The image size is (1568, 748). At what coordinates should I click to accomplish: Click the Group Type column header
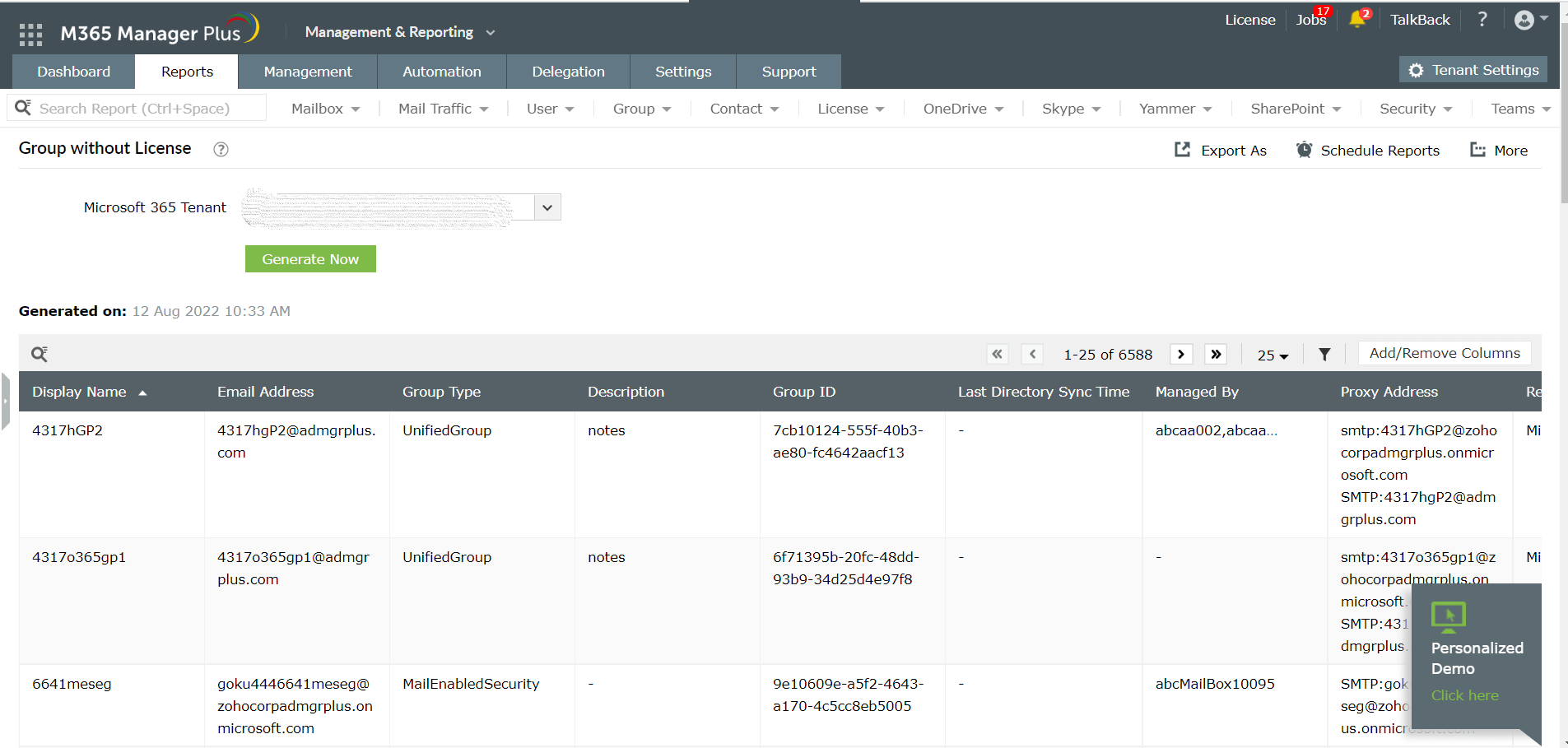click(441, 392)
